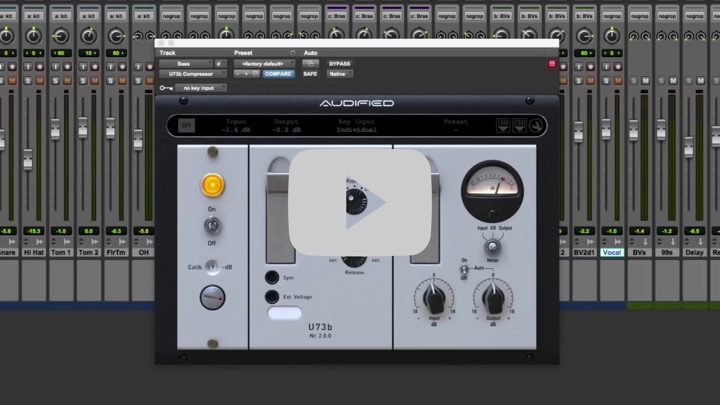Solo the Vocal track
This screenshot has width=720, height=405.
pyautogui.click(x=606, y=81)
